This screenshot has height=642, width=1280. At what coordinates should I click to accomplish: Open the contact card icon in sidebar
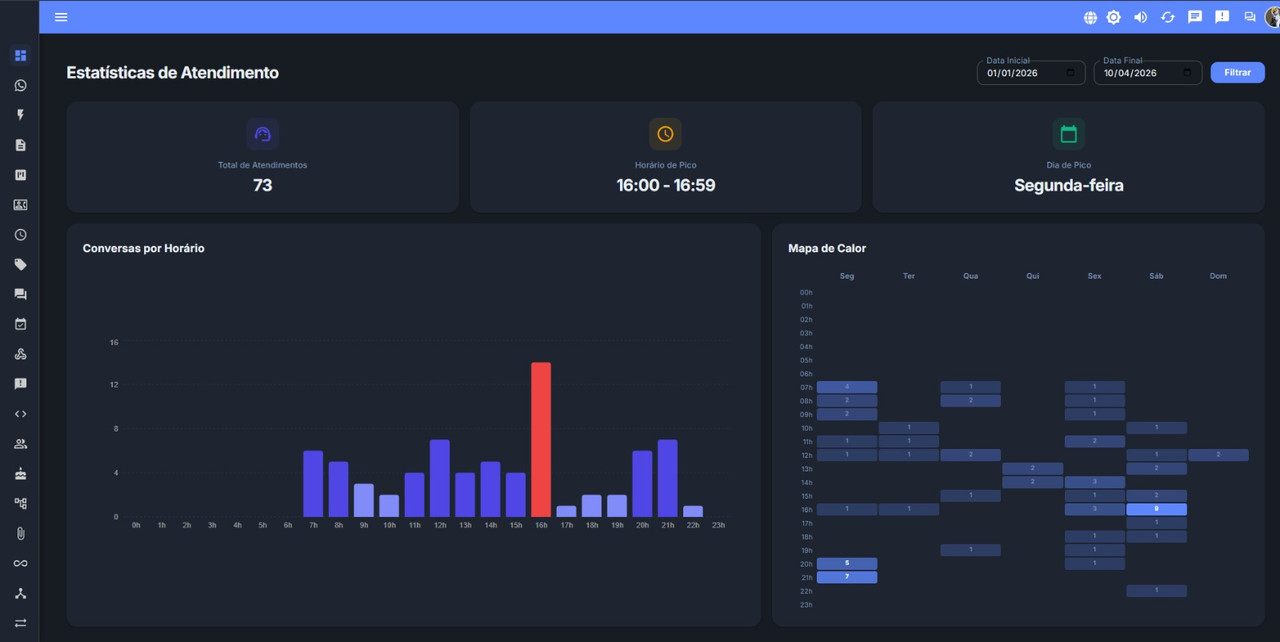[20, 205]
